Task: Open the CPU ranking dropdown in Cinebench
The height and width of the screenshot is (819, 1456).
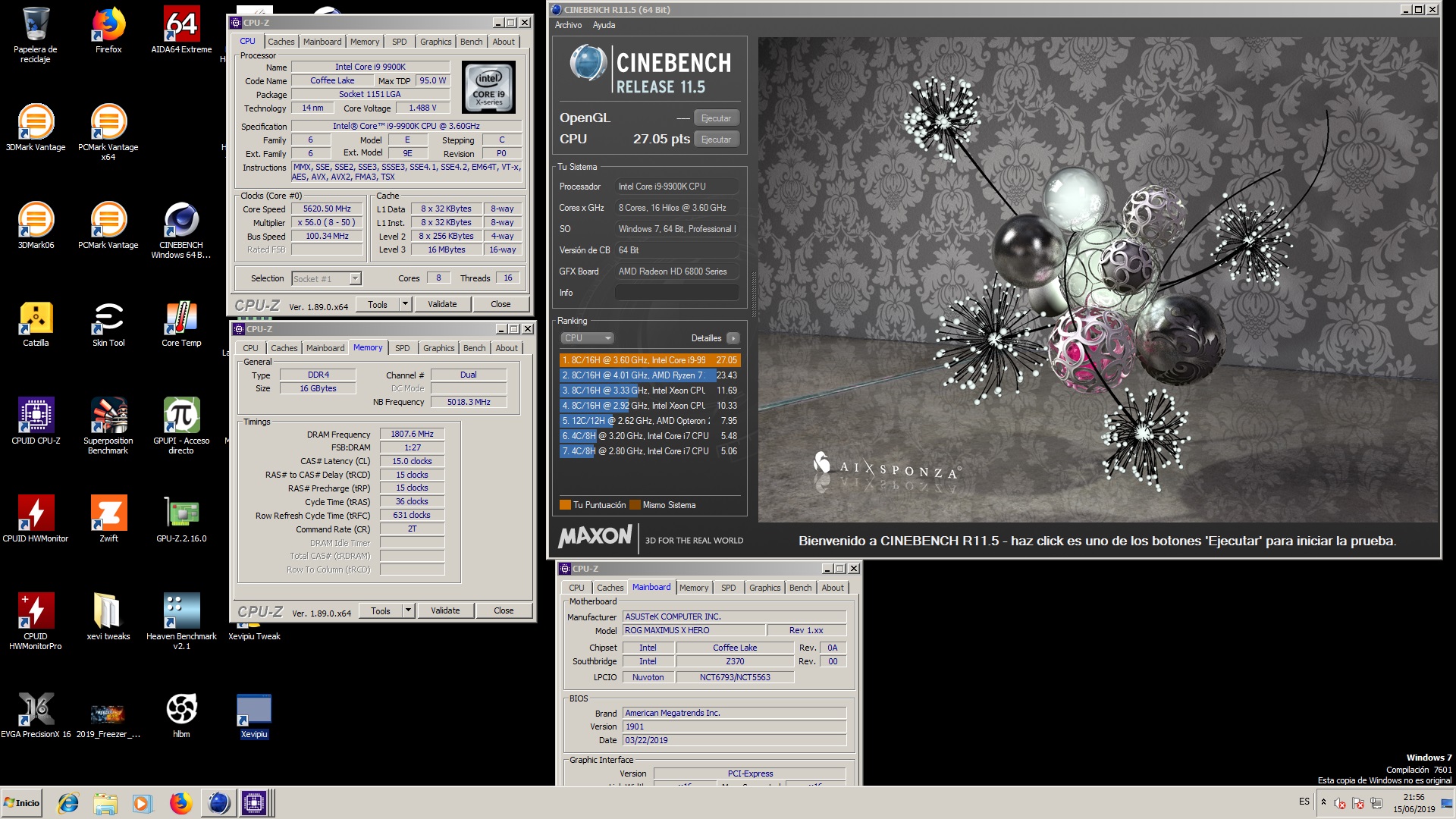Action: (x=587, y=338)
